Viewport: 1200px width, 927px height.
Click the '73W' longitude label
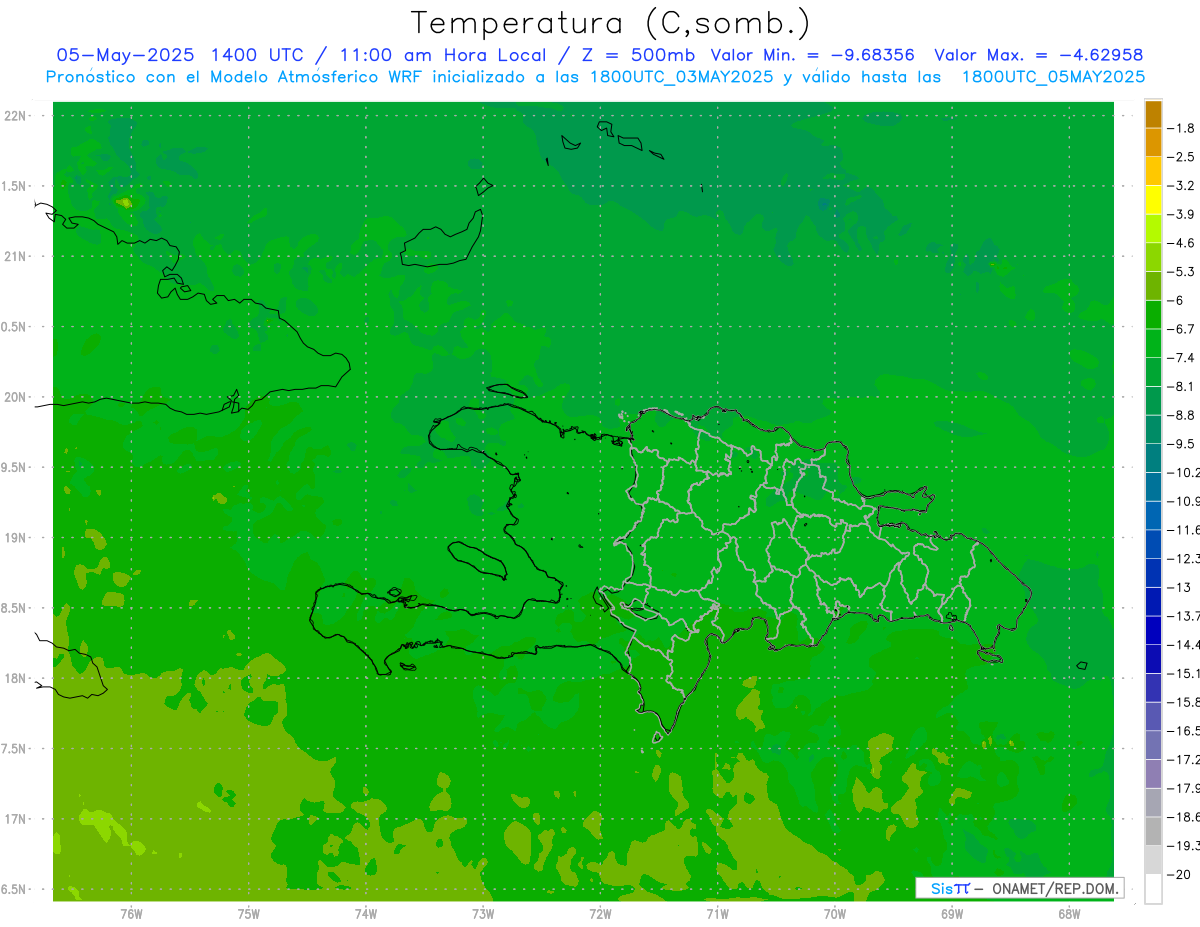(483, 914)
